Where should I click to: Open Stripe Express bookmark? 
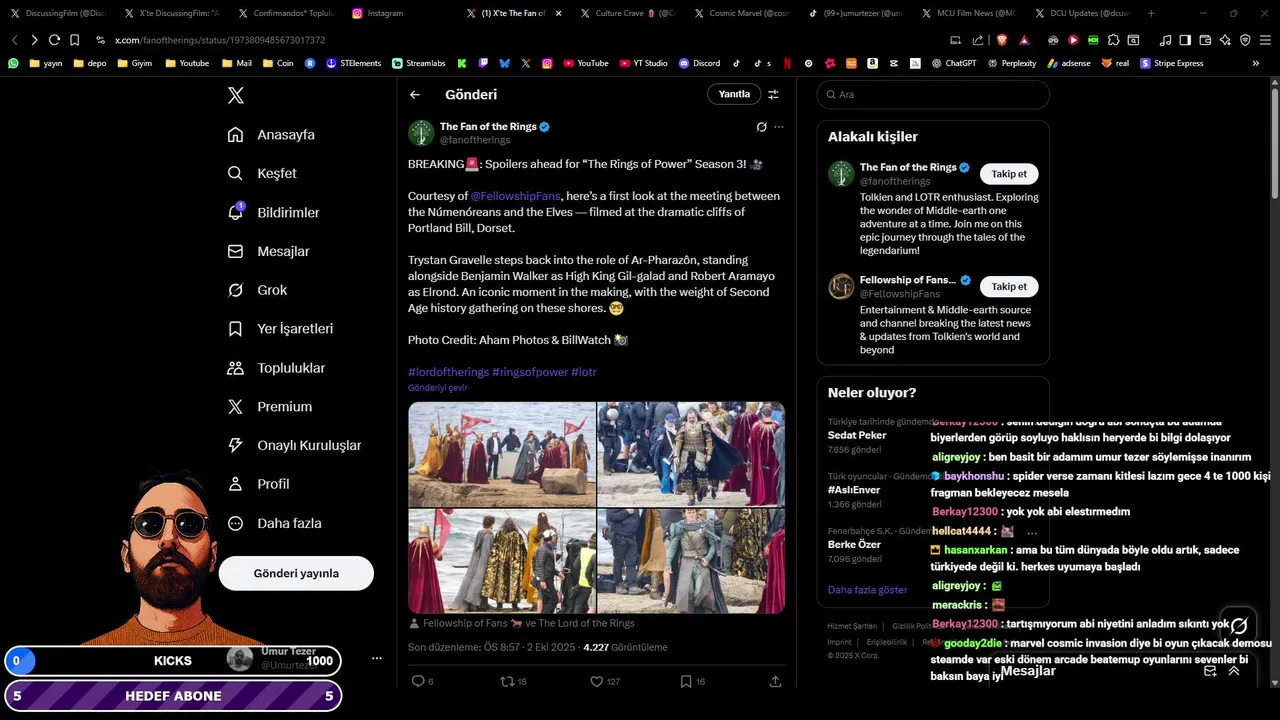1171,63
